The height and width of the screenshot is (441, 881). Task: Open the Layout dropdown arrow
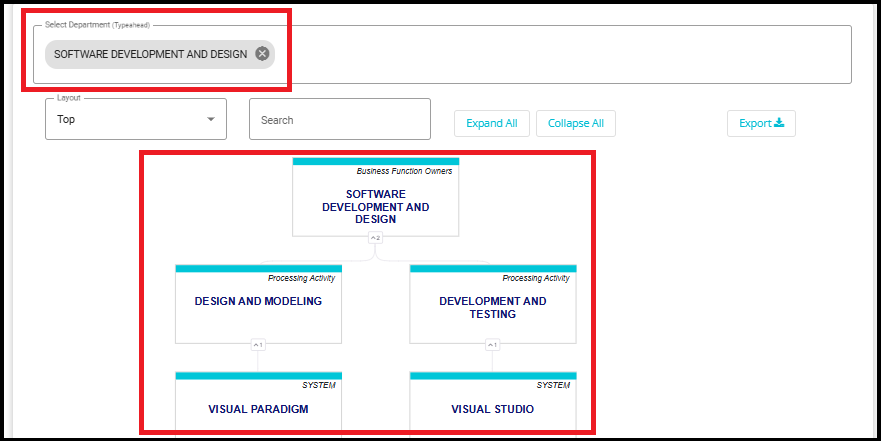210,119
